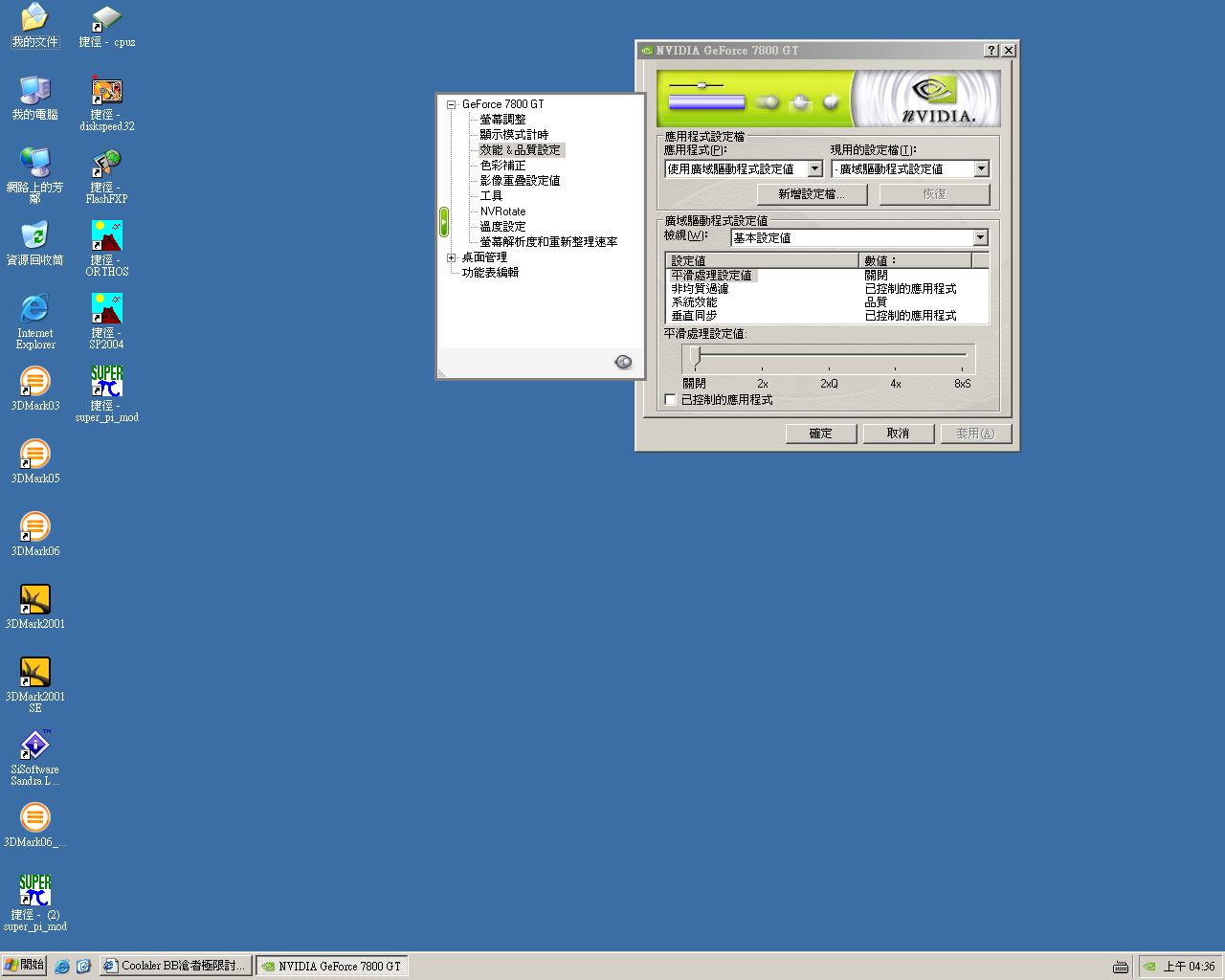This screenshot has height=980, width=1225.
Task: Select 功能表編輯 in the tree
Action: tap(490, 273)
